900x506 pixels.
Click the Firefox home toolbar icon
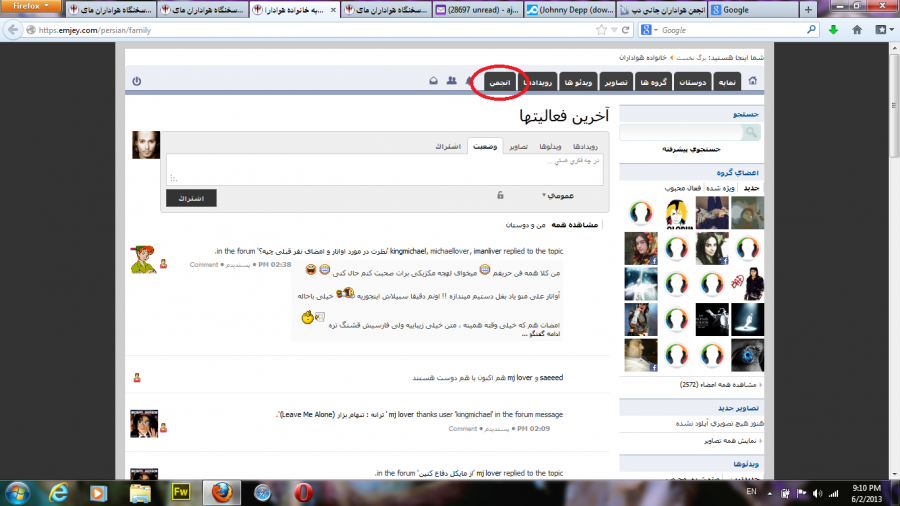(x=859, y=30)
